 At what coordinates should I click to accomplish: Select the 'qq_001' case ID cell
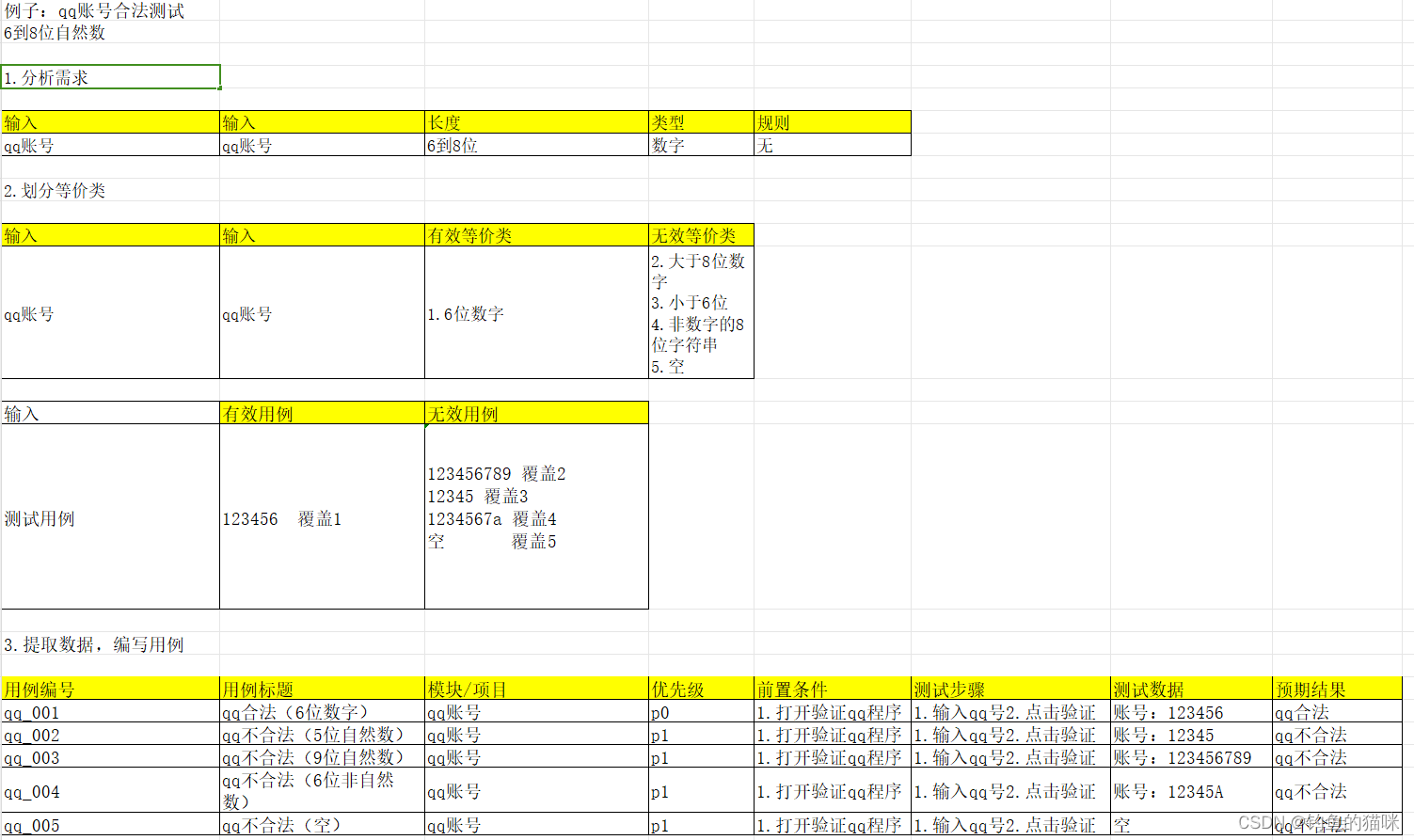(x=110, y=712)
